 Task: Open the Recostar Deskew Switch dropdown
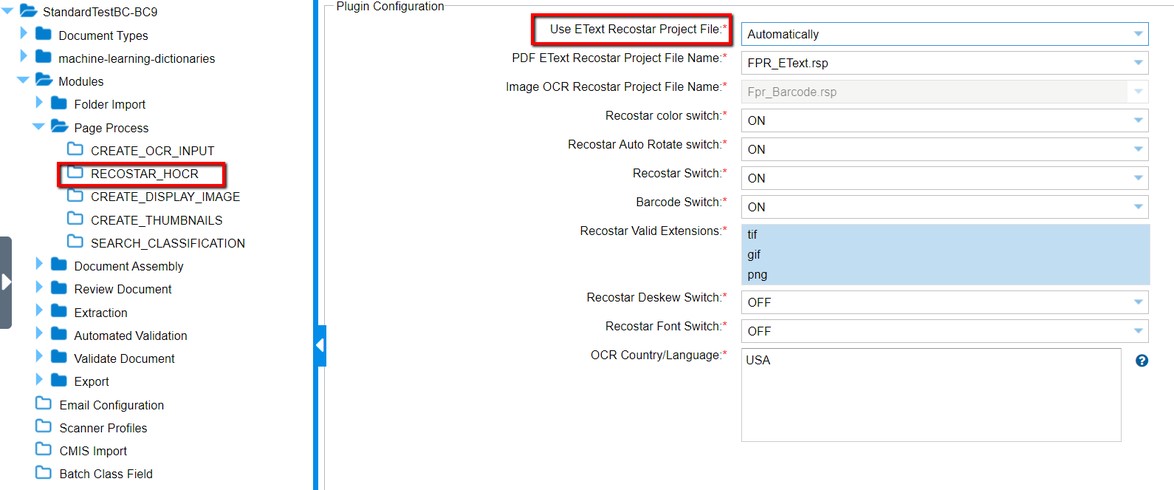(x=944, y=302)
